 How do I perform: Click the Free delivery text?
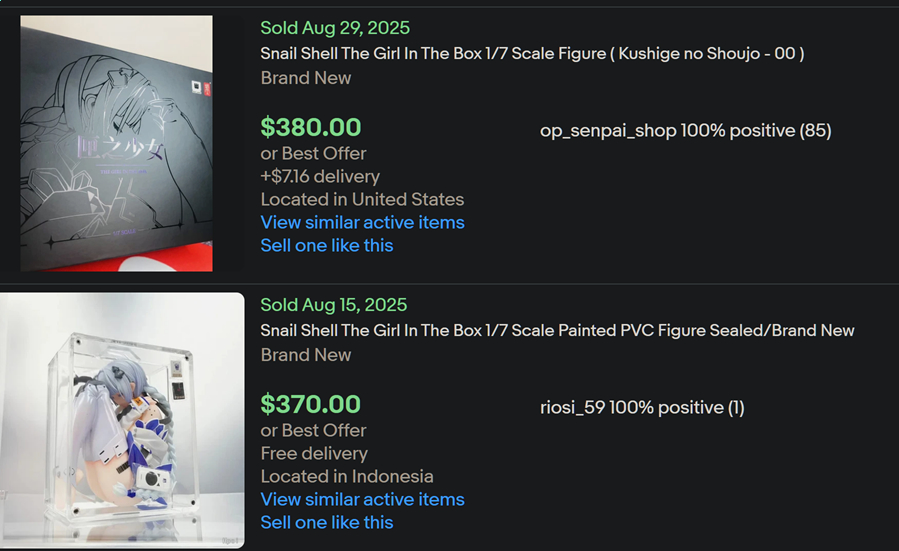[x=314, y=453]
